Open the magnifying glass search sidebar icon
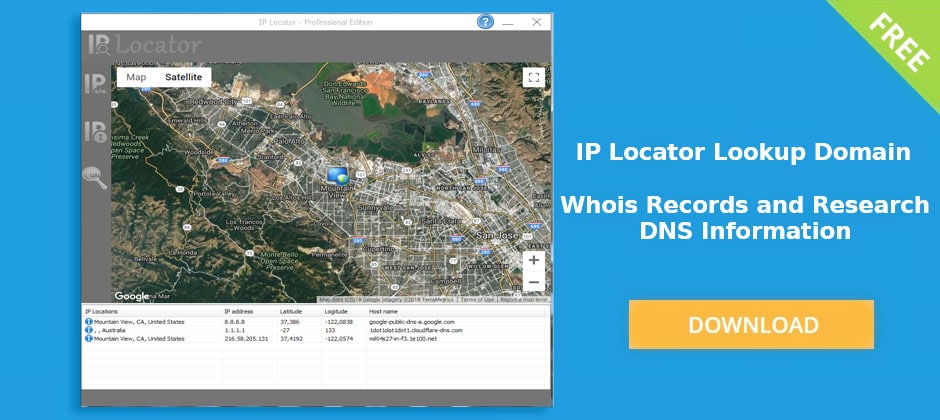The height and width of the screenshot is (420, 940). click(95, 178)
